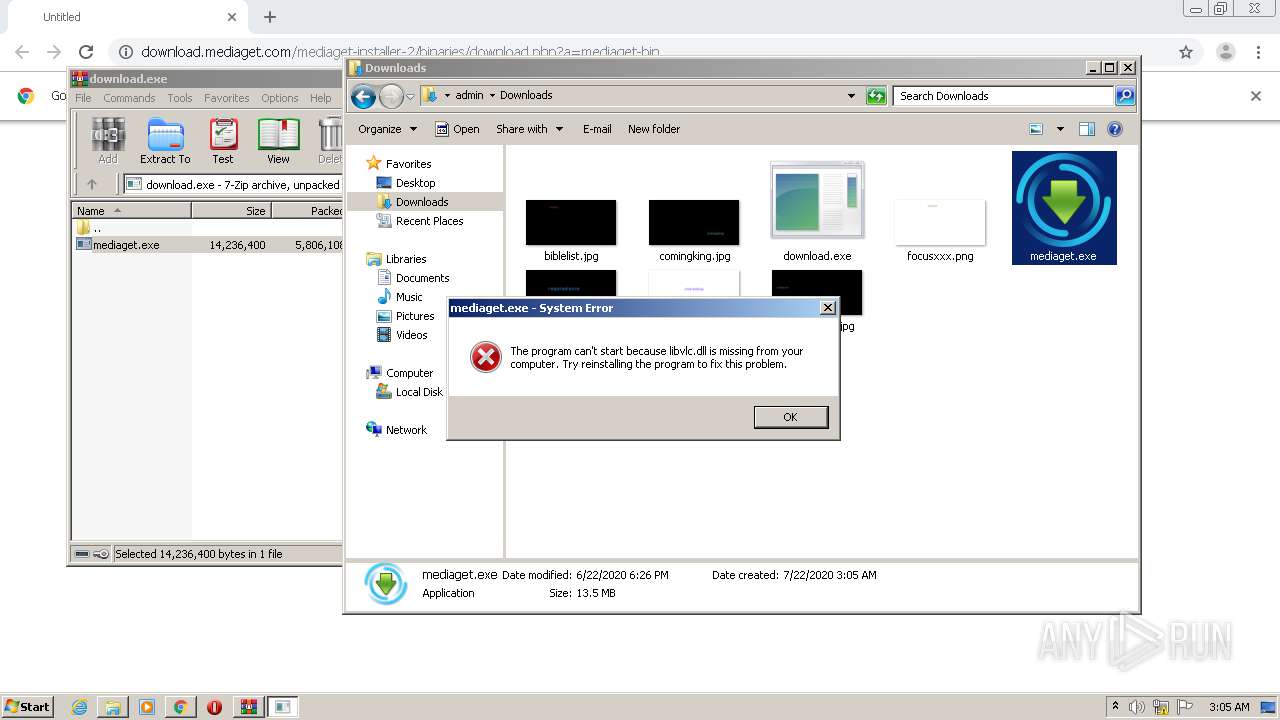Open the Share with dropdown
The width and height of the screenshot is (1280, 720).
pos(529,129)
